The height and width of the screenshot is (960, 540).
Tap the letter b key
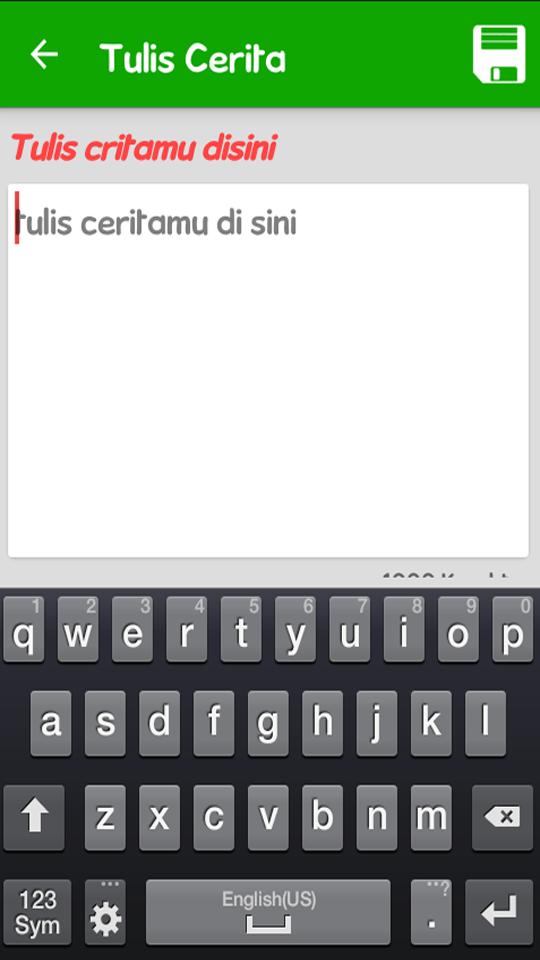[323, 817]
